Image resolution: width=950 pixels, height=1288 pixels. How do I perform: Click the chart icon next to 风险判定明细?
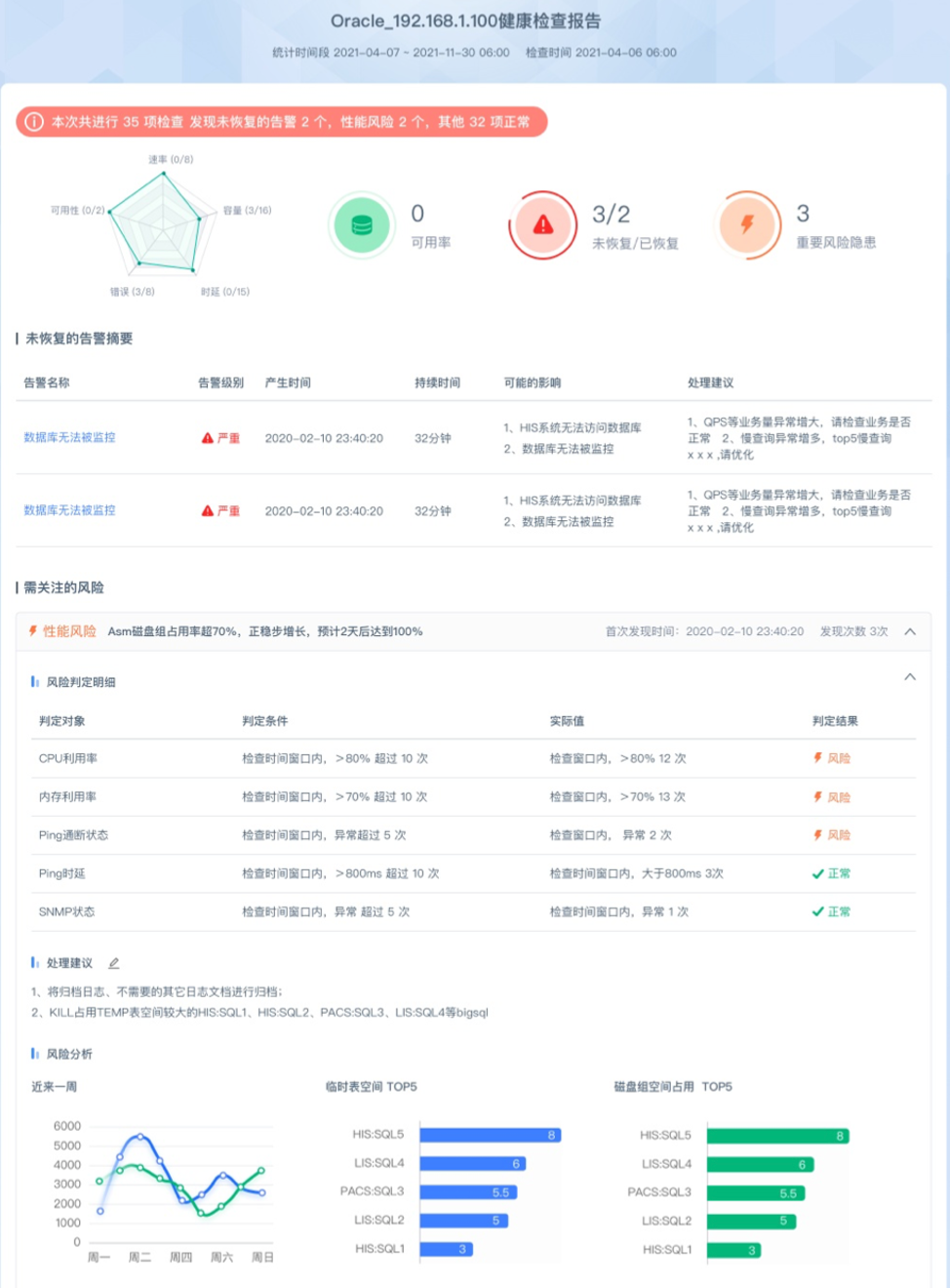coord(36,681)
